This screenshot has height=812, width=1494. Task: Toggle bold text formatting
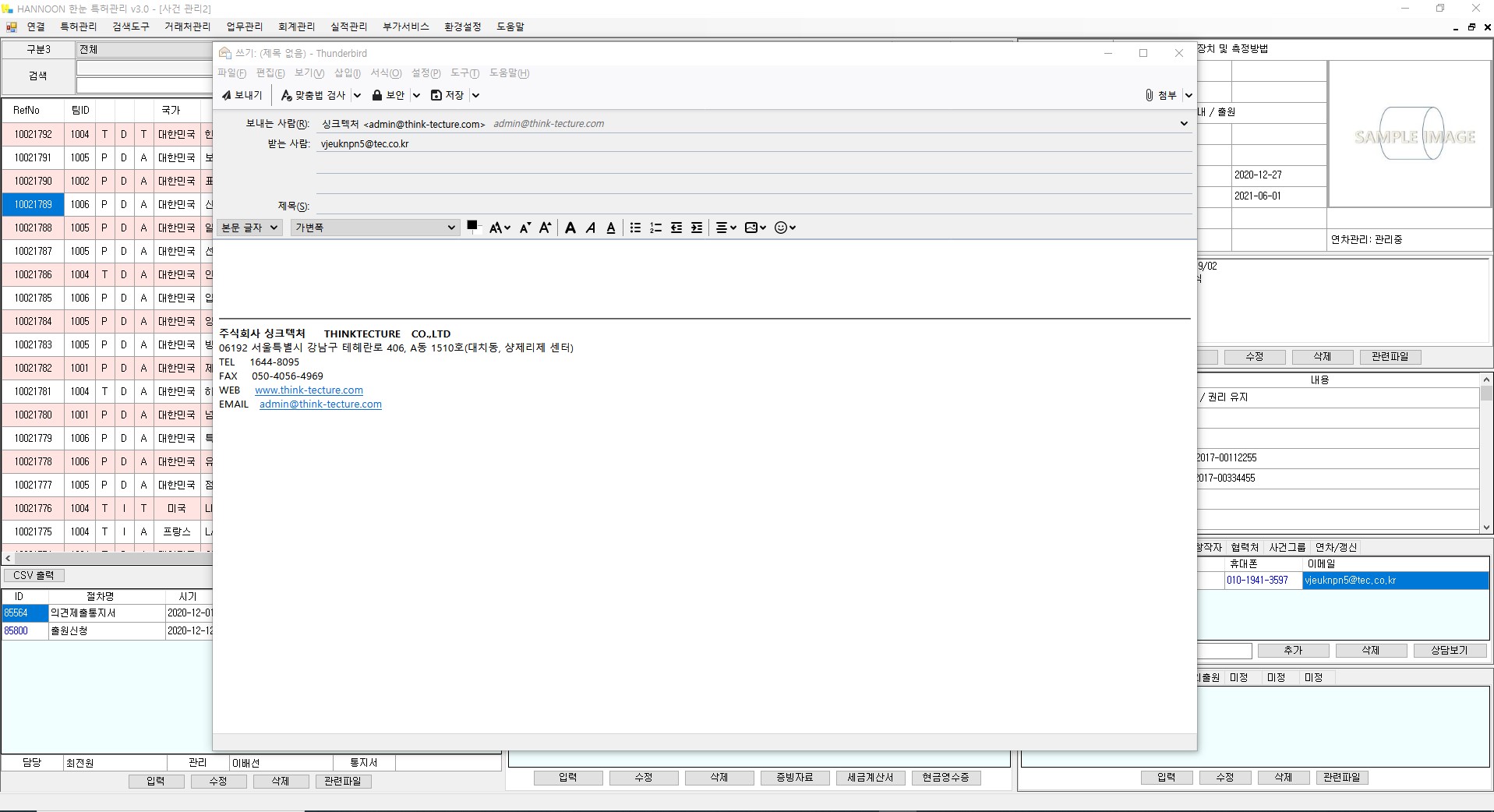pyautogui.click(x=570, y=228)
